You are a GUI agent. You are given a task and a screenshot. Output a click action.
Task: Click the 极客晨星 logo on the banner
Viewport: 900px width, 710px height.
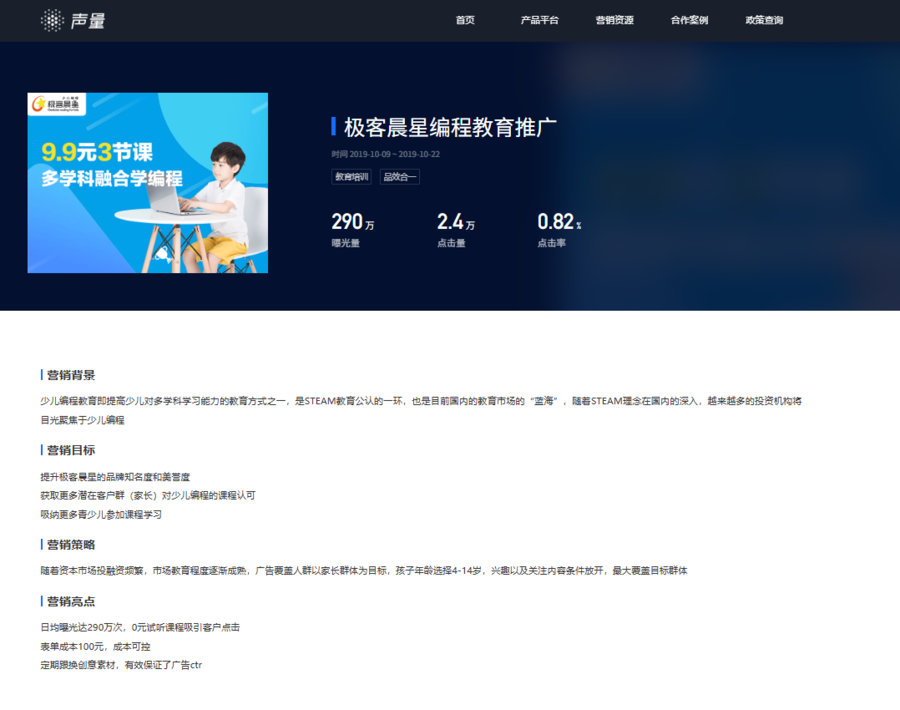point(56,104)
